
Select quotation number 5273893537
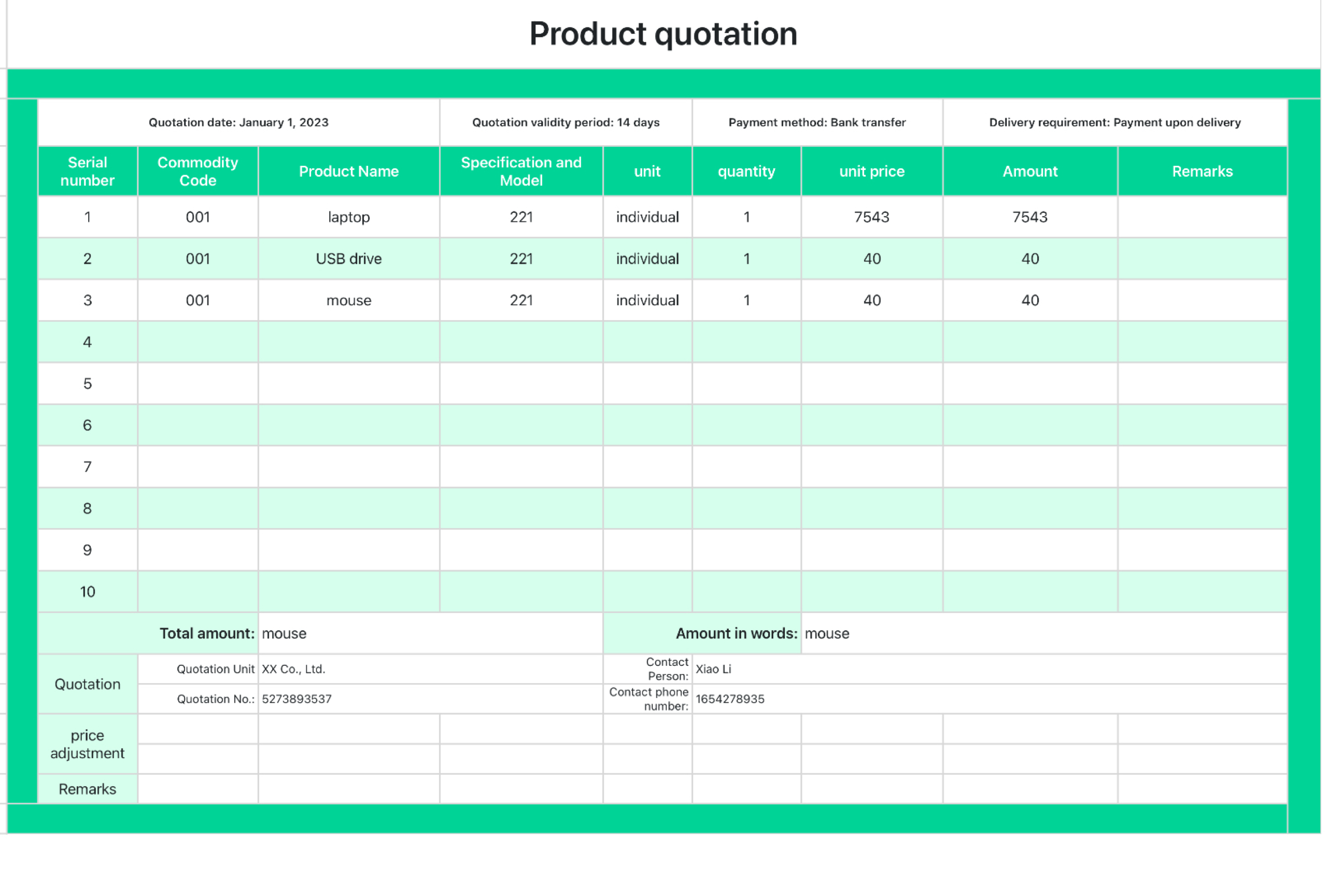(431, 699)
